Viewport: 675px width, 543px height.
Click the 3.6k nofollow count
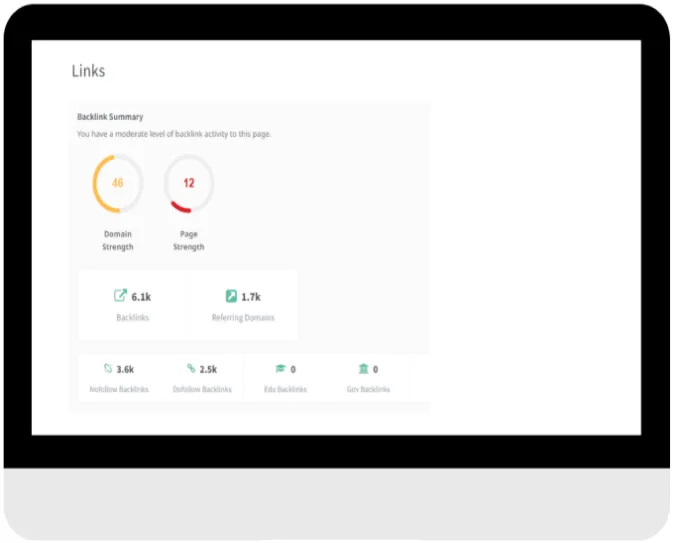[126, 369]
